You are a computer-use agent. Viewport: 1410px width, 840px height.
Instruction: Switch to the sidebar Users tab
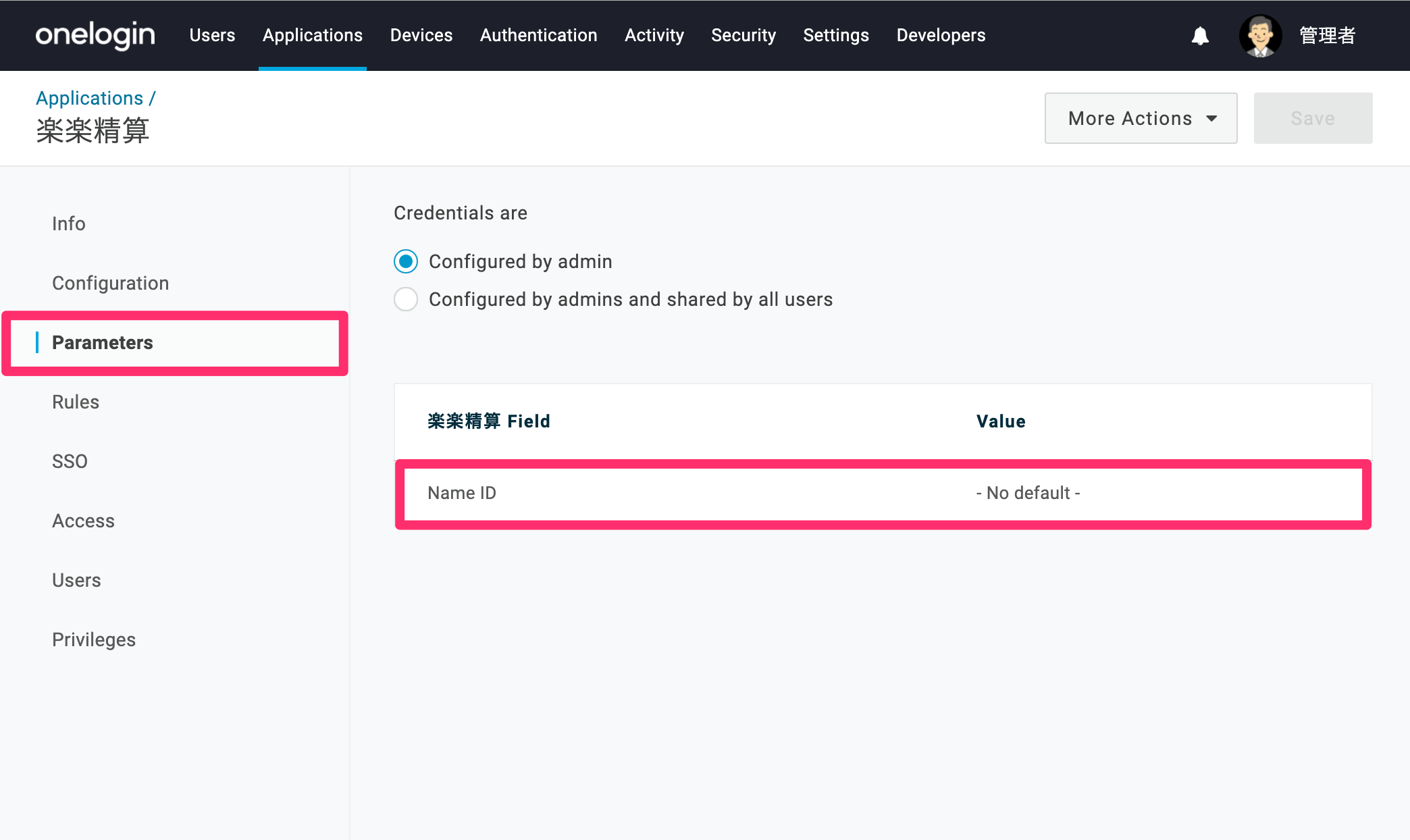(x=76, y=580)
